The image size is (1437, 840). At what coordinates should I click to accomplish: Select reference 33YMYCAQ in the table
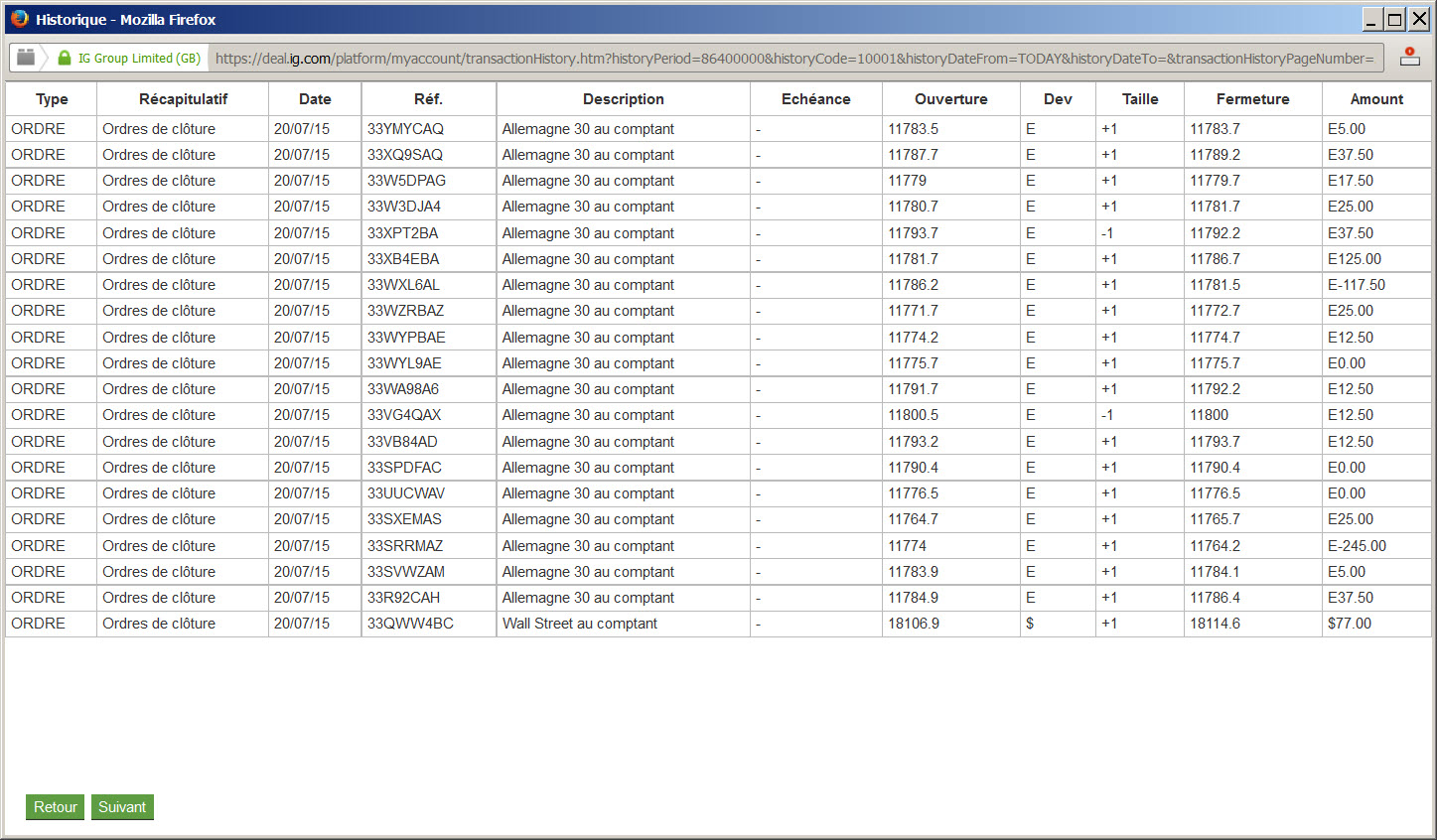[x=405, y=129]
